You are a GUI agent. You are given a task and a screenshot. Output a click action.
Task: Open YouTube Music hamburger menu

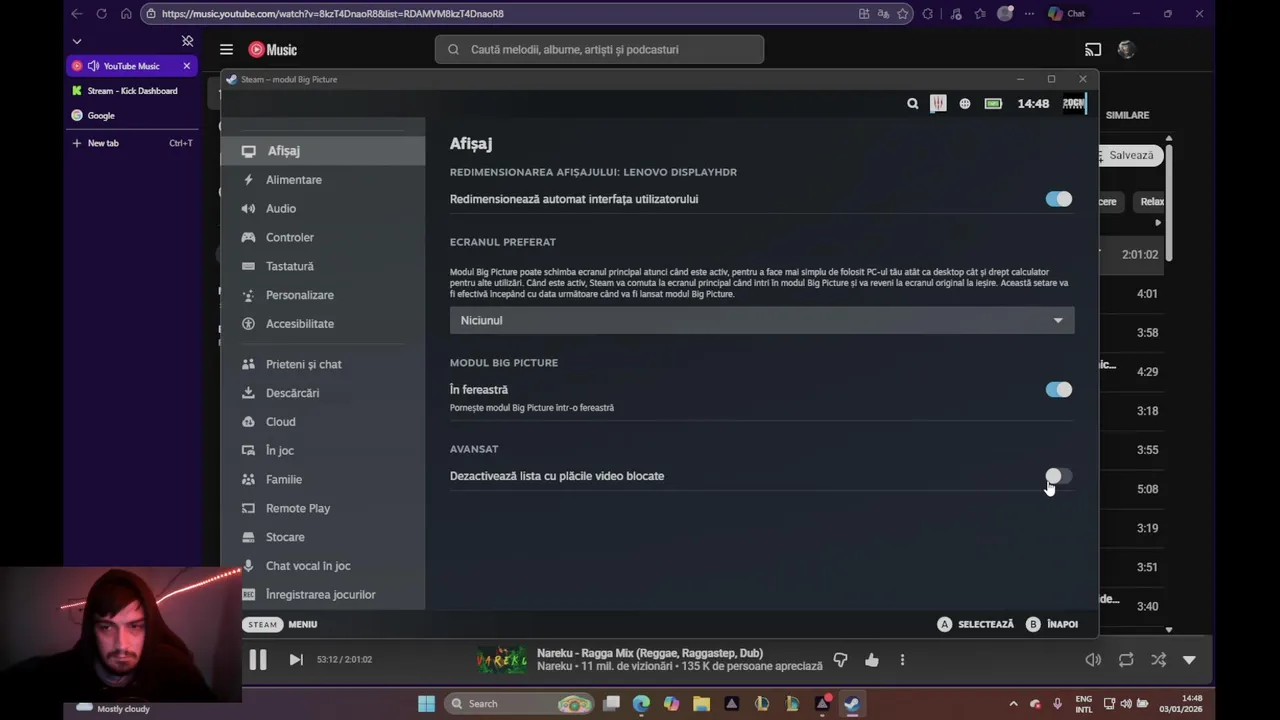(226, 49)
